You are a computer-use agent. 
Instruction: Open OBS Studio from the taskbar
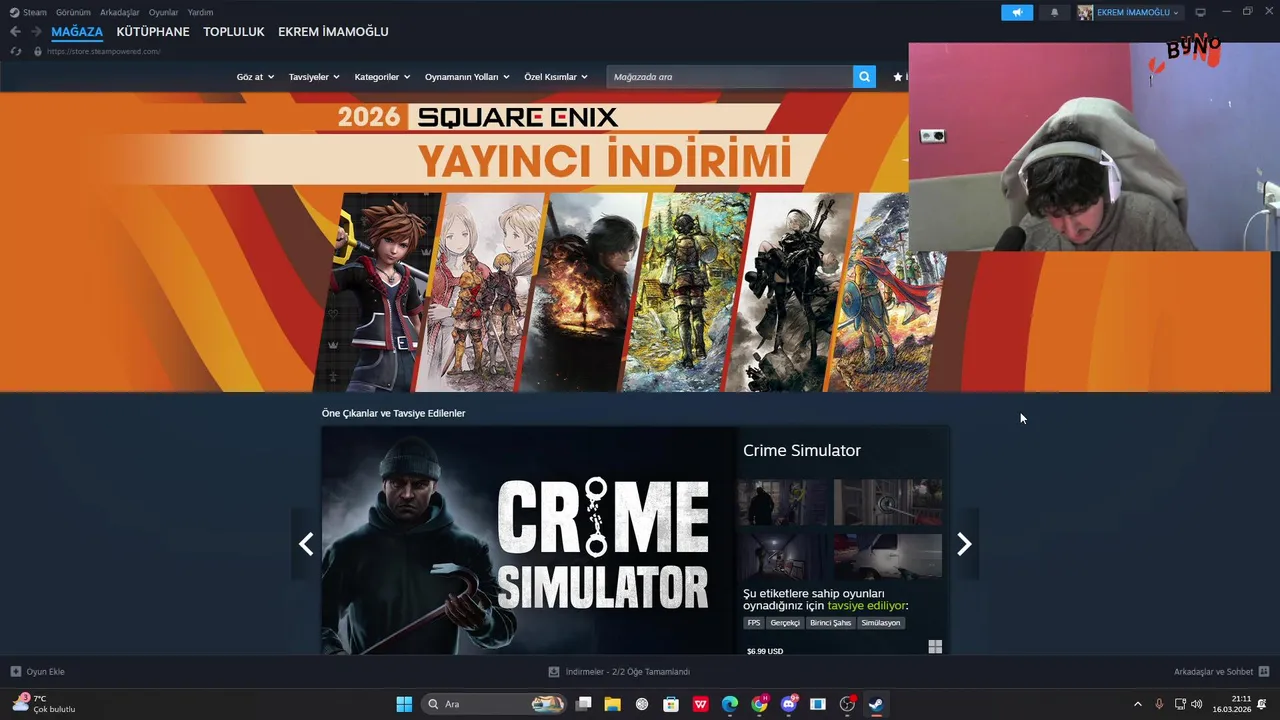pos(847,704)
